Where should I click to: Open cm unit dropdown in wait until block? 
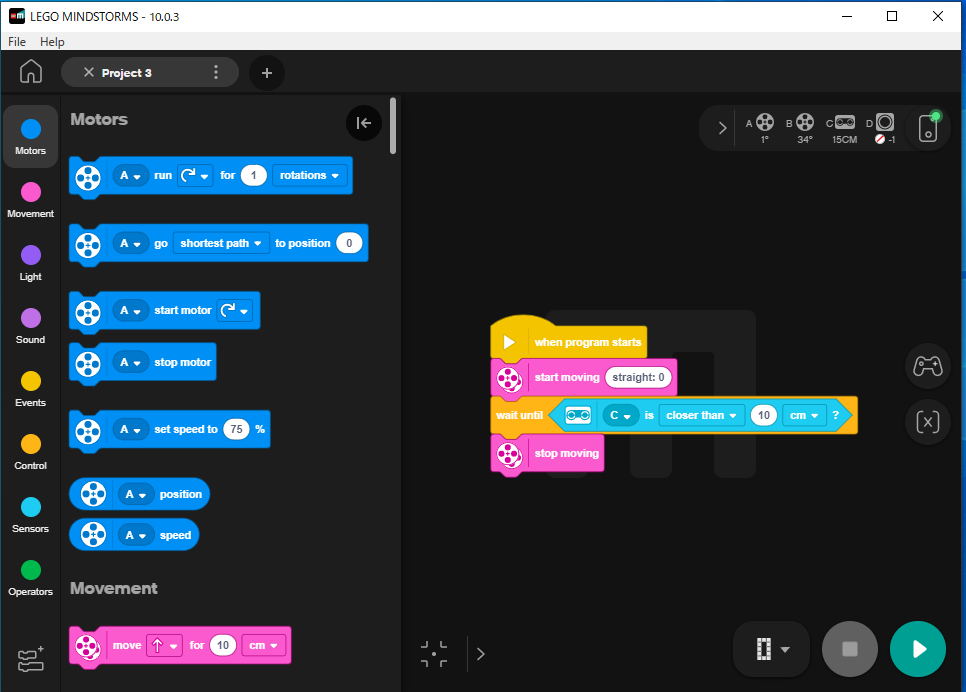click(x=804, y=415)
